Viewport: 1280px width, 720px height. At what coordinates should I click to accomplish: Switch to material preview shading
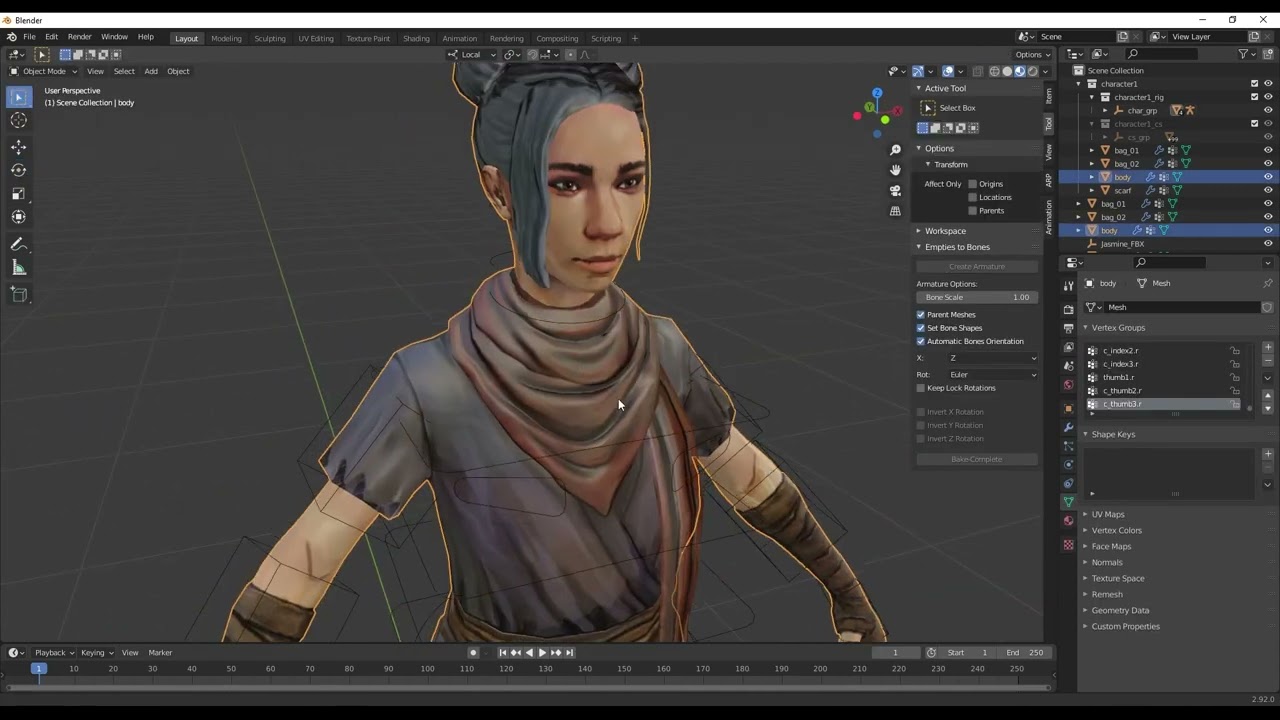point(1020,71)
